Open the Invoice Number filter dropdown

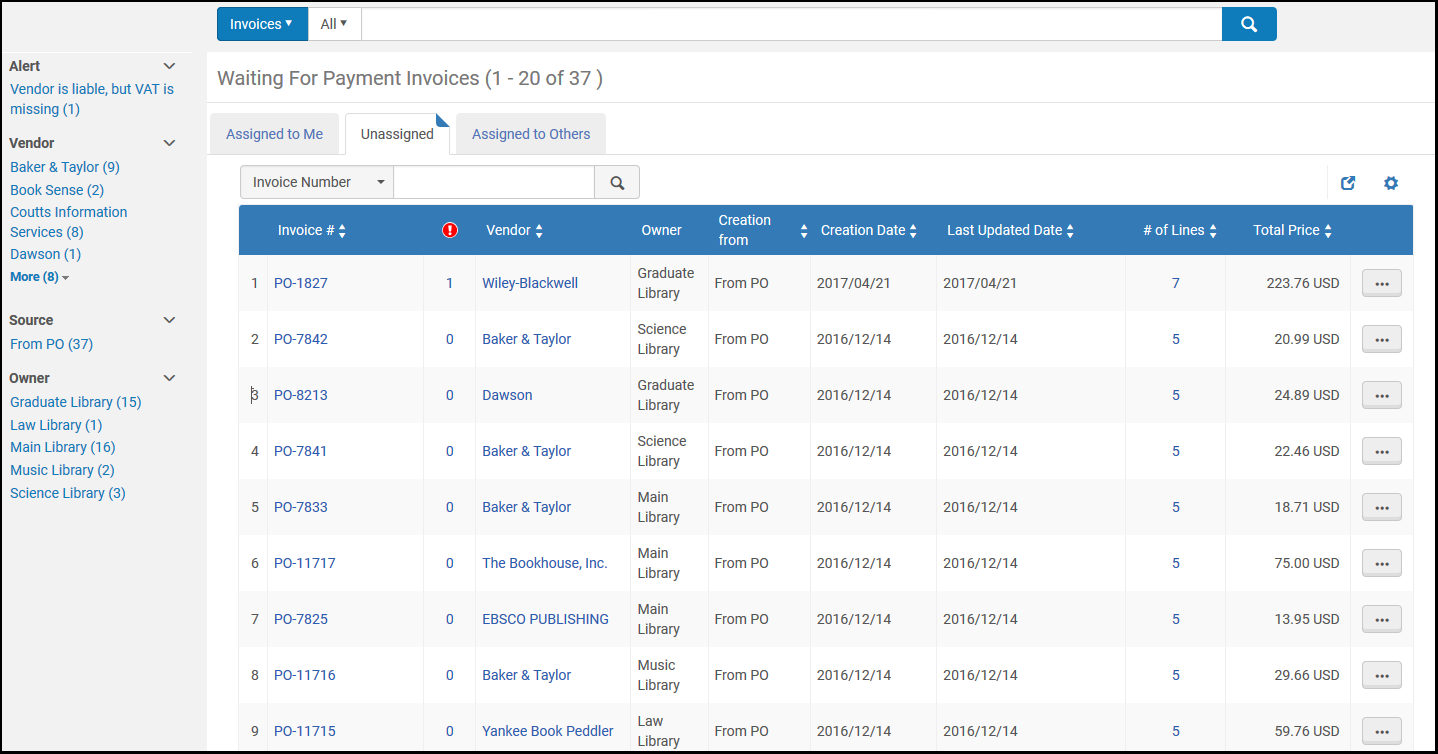(x=317, y=182)
